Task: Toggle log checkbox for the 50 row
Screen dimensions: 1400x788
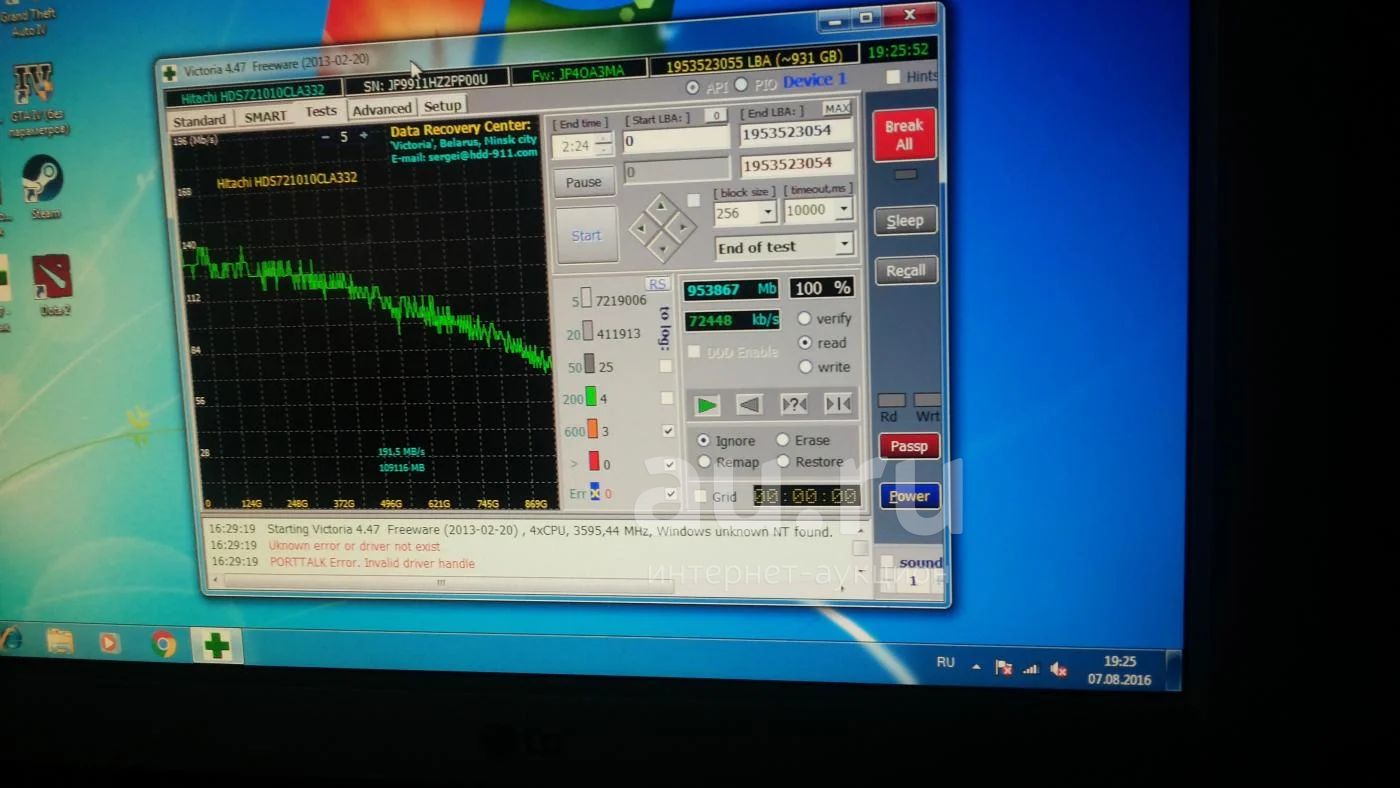Action: click(666, 366)
